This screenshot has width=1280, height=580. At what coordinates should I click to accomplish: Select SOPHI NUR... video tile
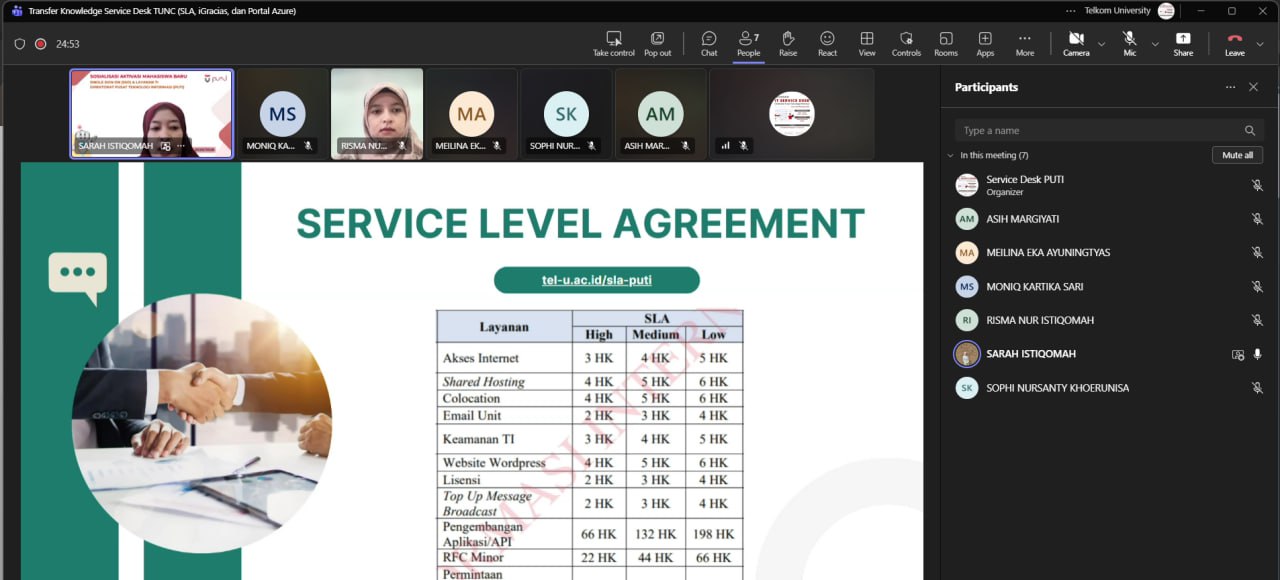click(x=566, y=113)
